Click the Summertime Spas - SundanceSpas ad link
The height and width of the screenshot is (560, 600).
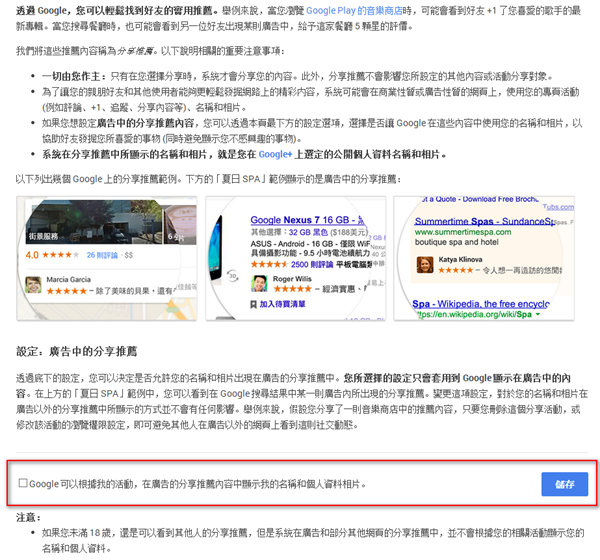tap(484, 221)
